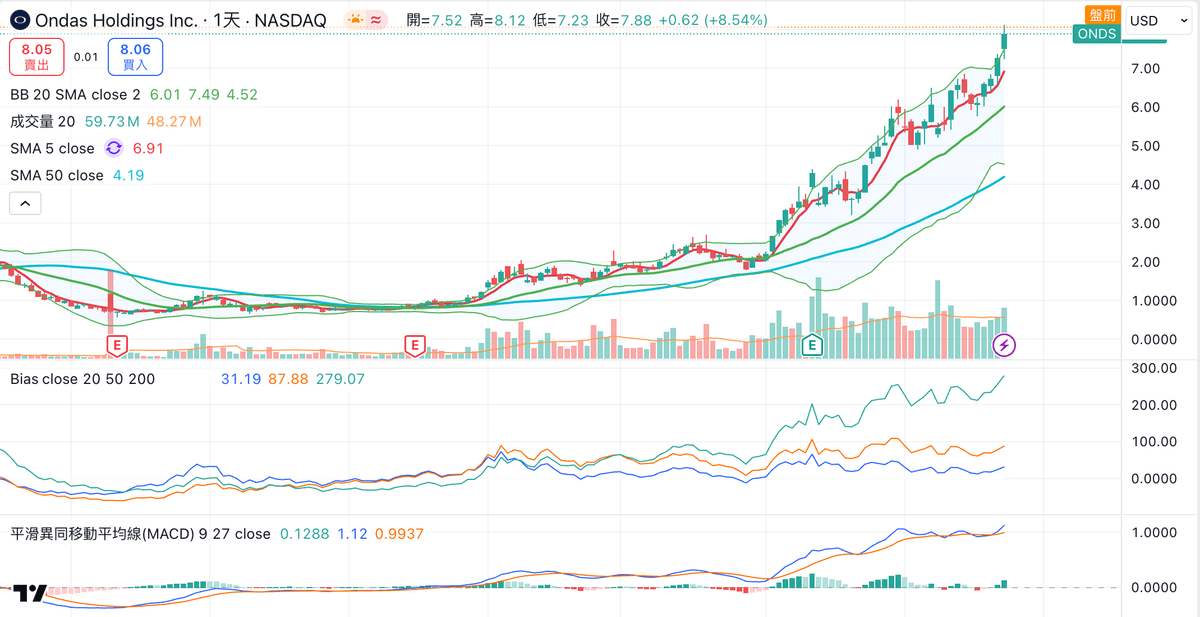Click the 4.52 Bollinger lower band value
Image resolution: width=1200 pixels, height=617 pixels.
[x=242, y=95]
